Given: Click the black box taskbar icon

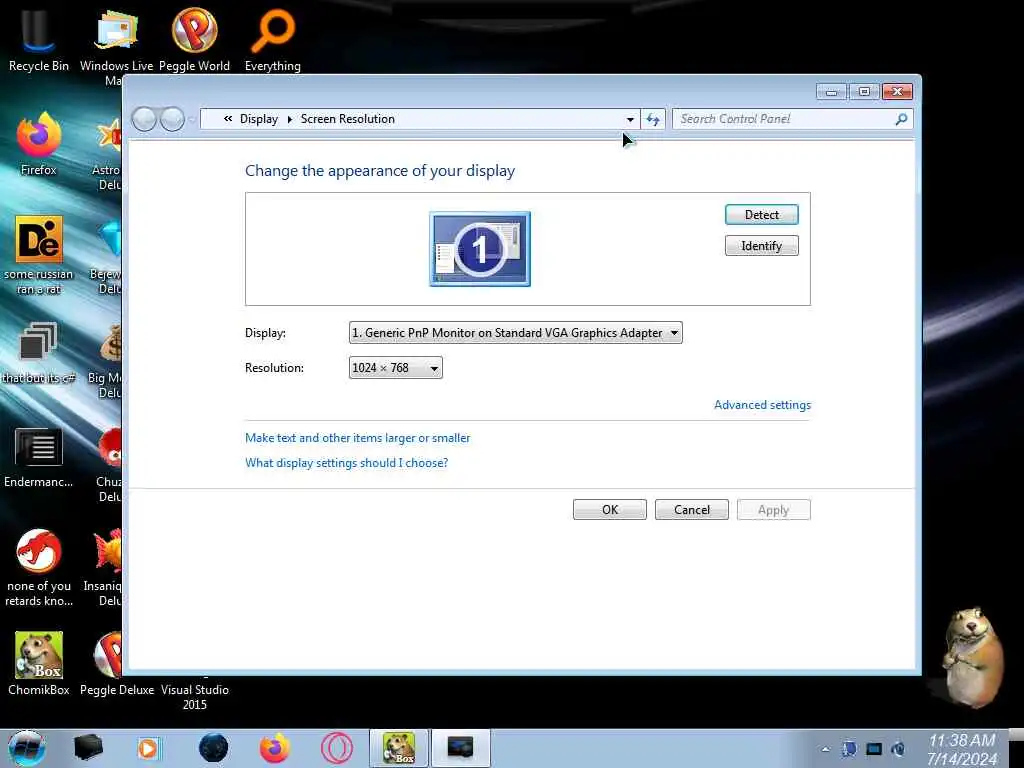Looking at the screenshot, I should (x=88, y=748).
